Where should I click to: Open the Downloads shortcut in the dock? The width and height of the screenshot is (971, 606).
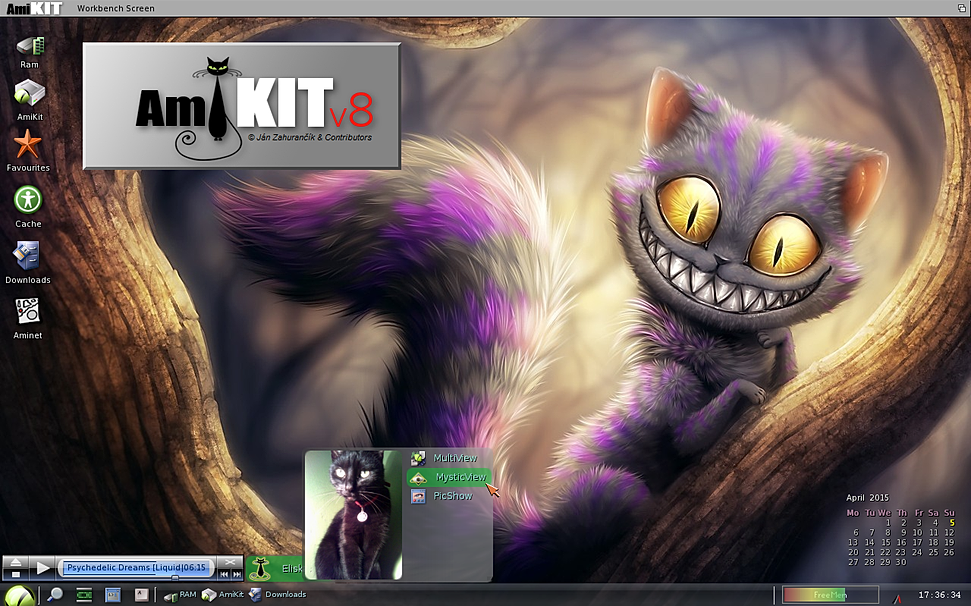[278, 595]
